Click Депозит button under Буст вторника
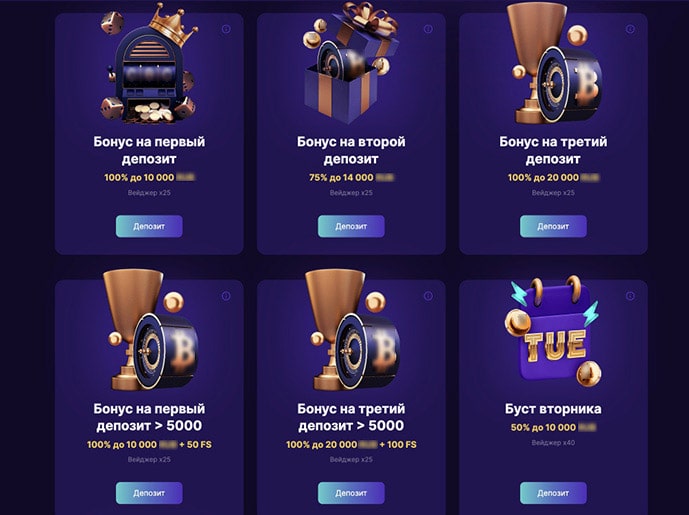Screen dimensions: 689x515 [x=553, y=493]
